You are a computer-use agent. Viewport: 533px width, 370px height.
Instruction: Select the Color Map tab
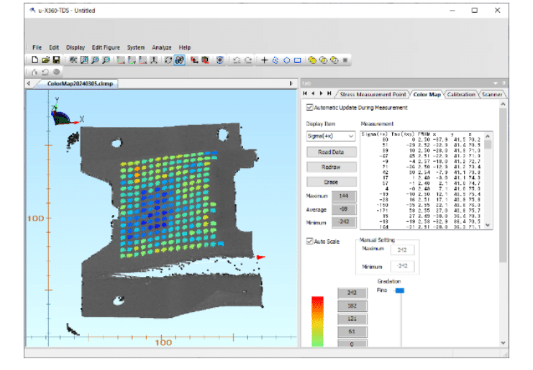coord(427,94)
